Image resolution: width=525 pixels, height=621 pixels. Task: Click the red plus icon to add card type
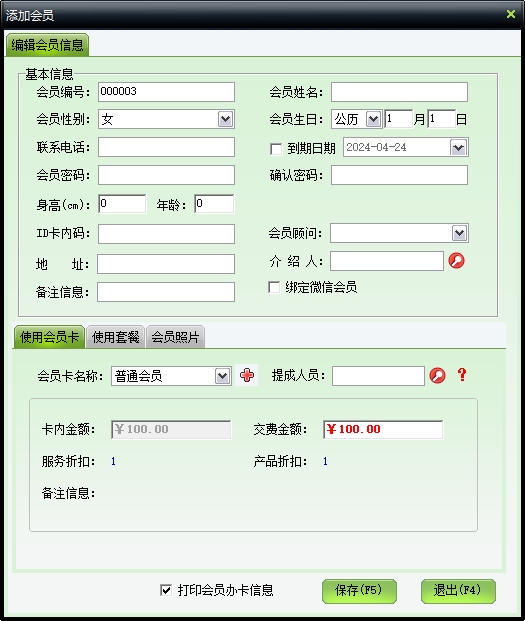[x=247, y=375]
